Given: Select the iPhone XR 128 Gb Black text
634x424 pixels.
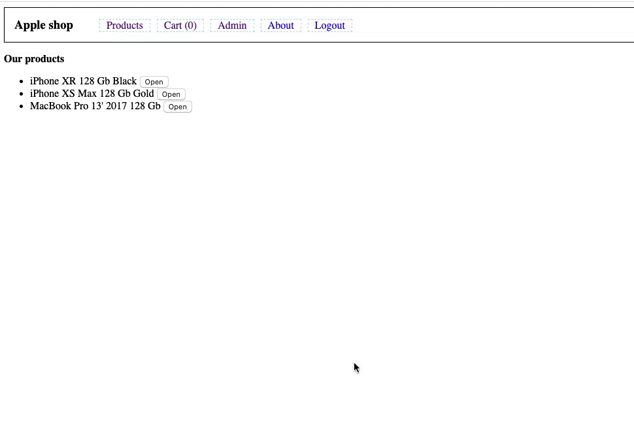Looking at the screenshot, I should tap(83, 81).
